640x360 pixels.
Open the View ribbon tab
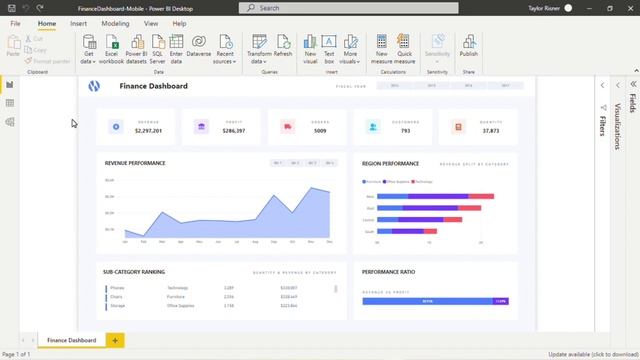tap(151, 24)
